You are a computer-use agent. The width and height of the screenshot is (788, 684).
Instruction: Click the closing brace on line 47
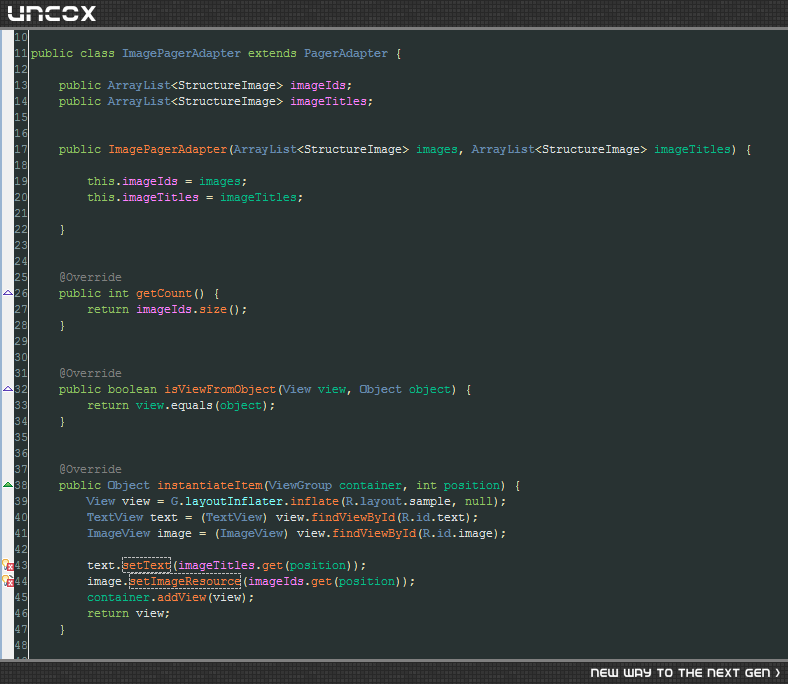click(x=62, y=630)
